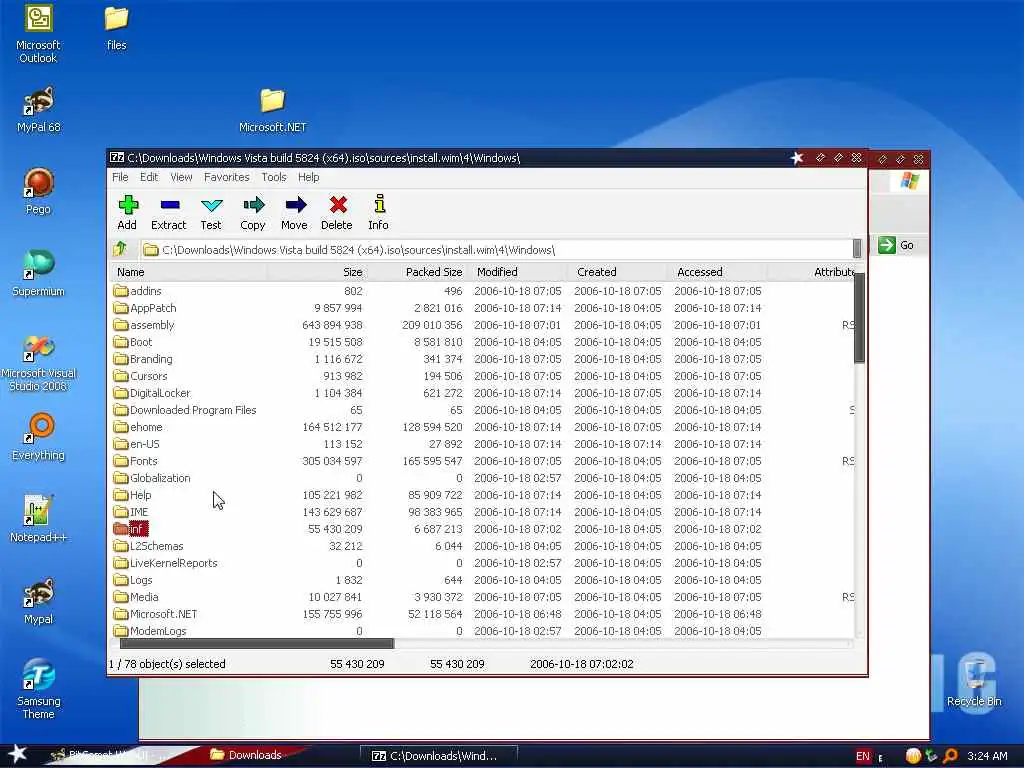Open the address bar path dropdown

coord(857,249)
